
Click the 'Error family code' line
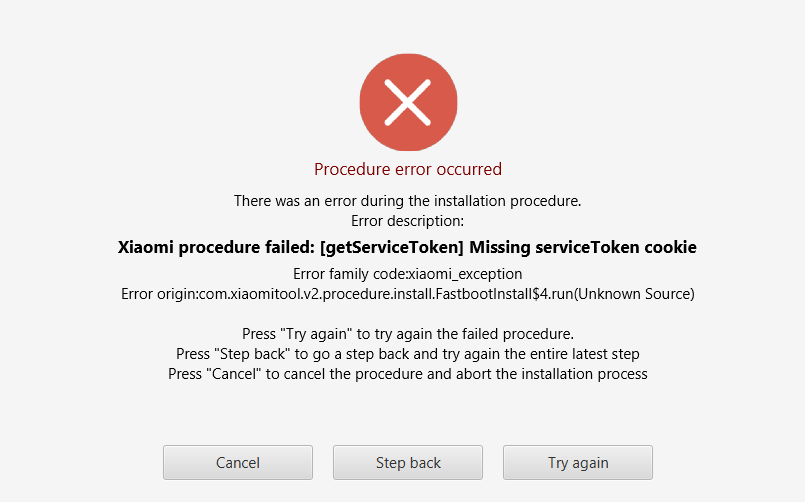(408, 274)
